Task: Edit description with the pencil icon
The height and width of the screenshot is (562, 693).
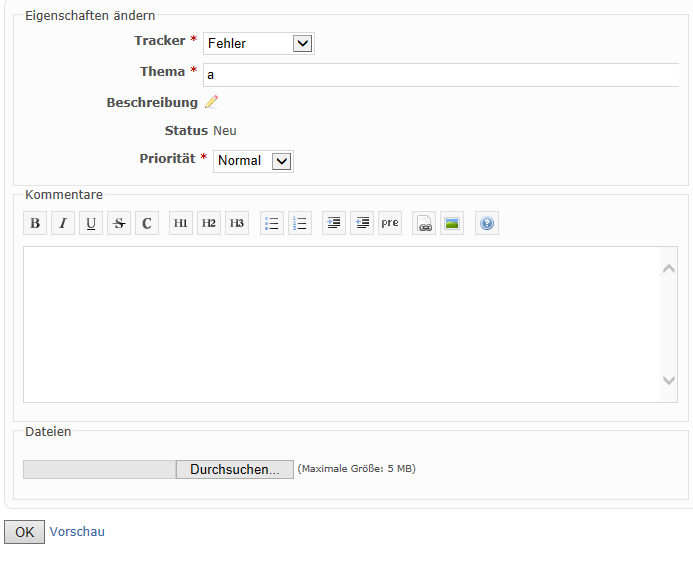Action: (212, 102)
